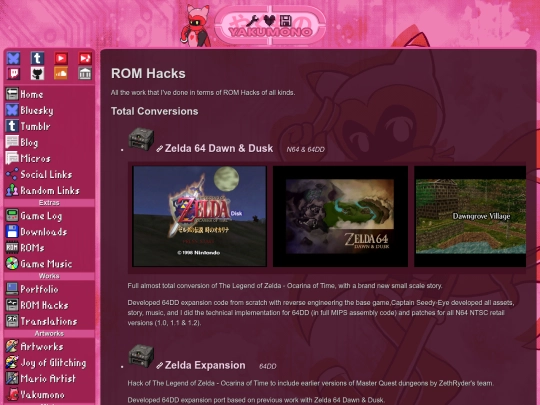Screen dimensions: 540x405
Task: View the Dawngrove Village screenshot
Action: point(470,216)
